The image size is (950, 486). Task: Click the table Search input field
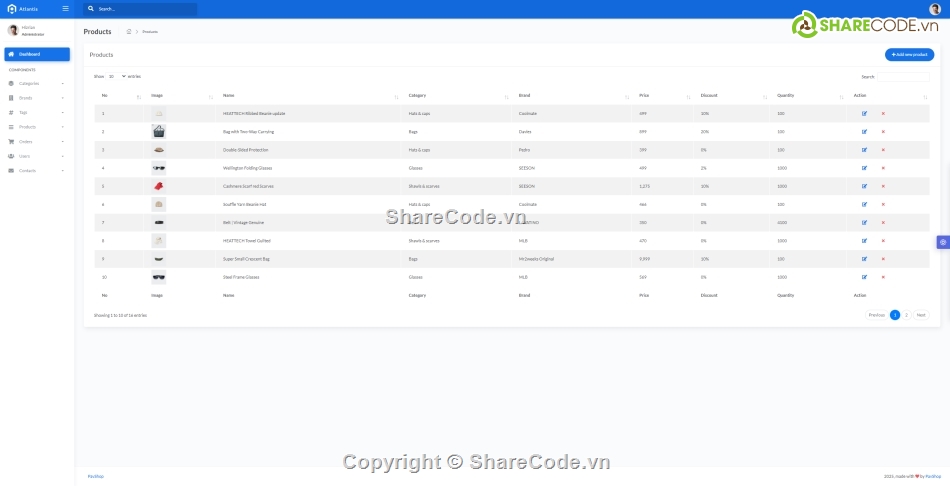(x=903, y=76)
